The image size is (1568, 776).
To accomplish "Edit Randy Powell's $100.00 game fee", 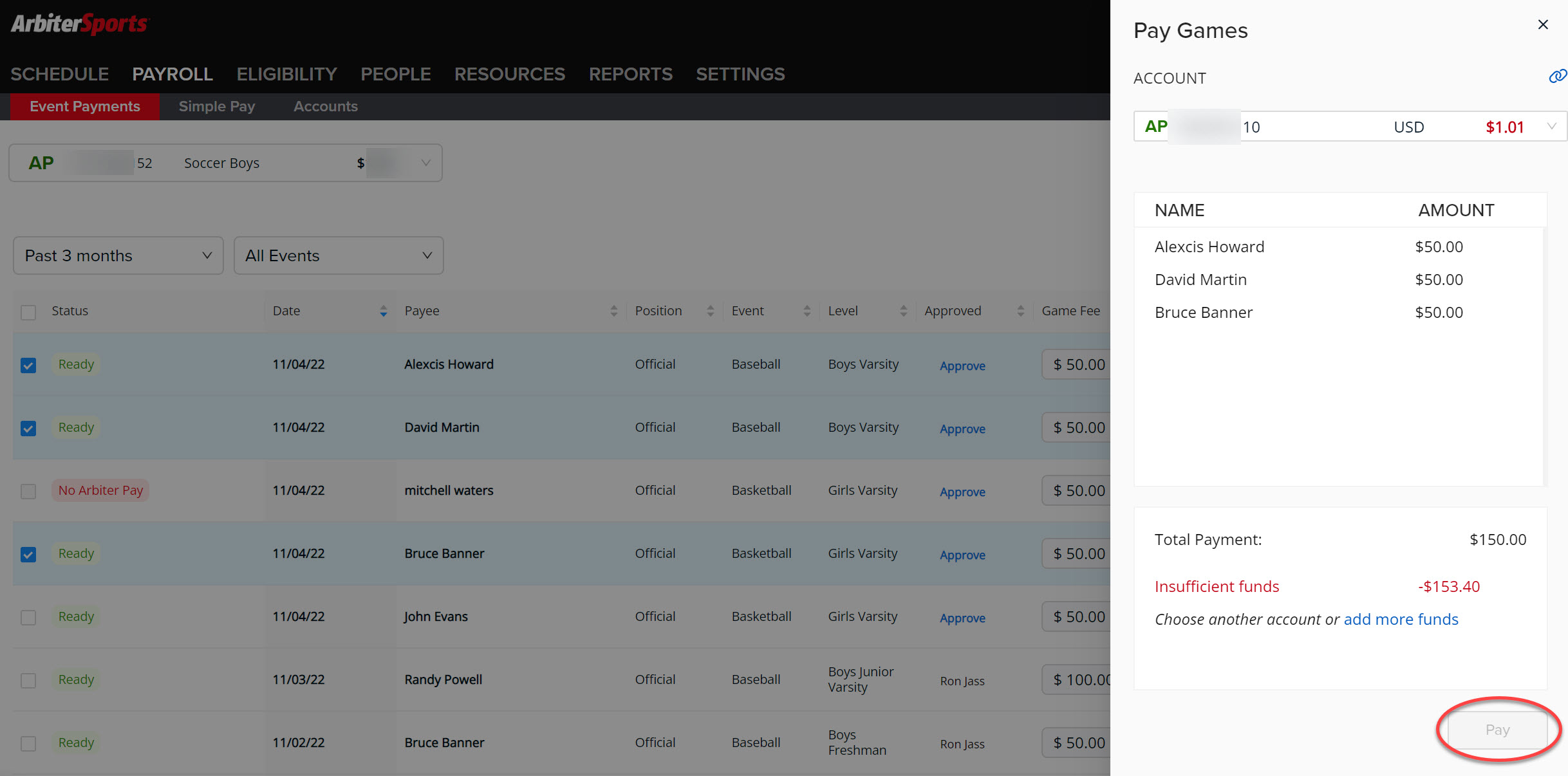I will [x=1076, y=679].
